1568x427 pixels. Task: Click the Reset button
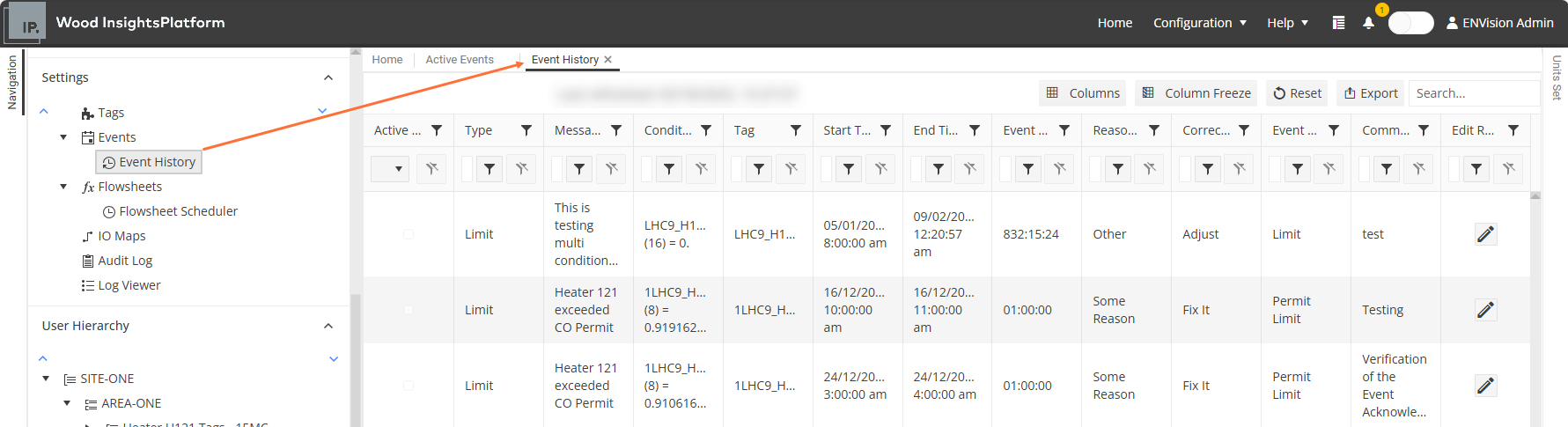[x=1297, y=93]
